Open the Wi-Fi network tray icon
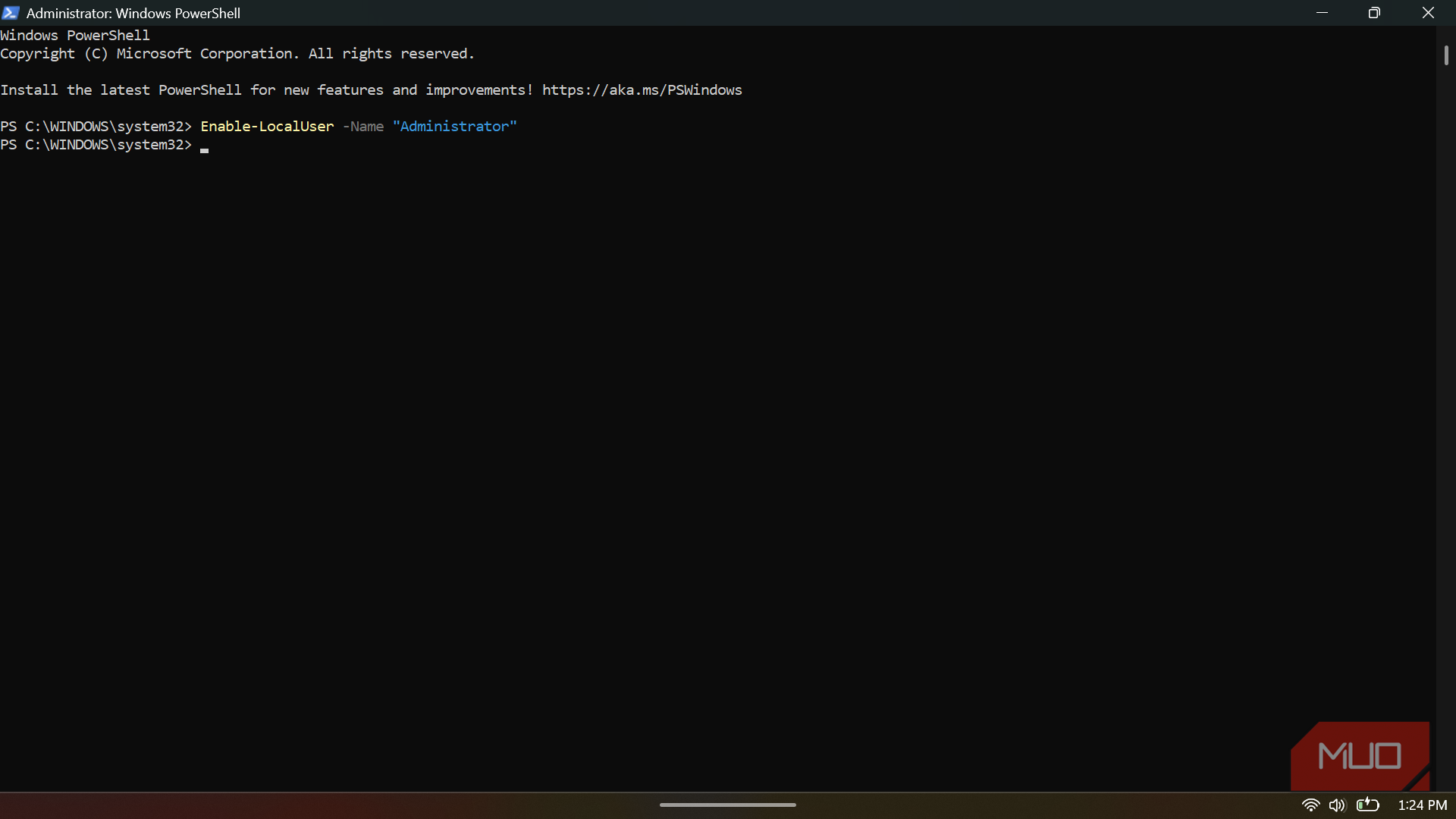Screen dimensions: 1456x819 tap(1310, 805)
